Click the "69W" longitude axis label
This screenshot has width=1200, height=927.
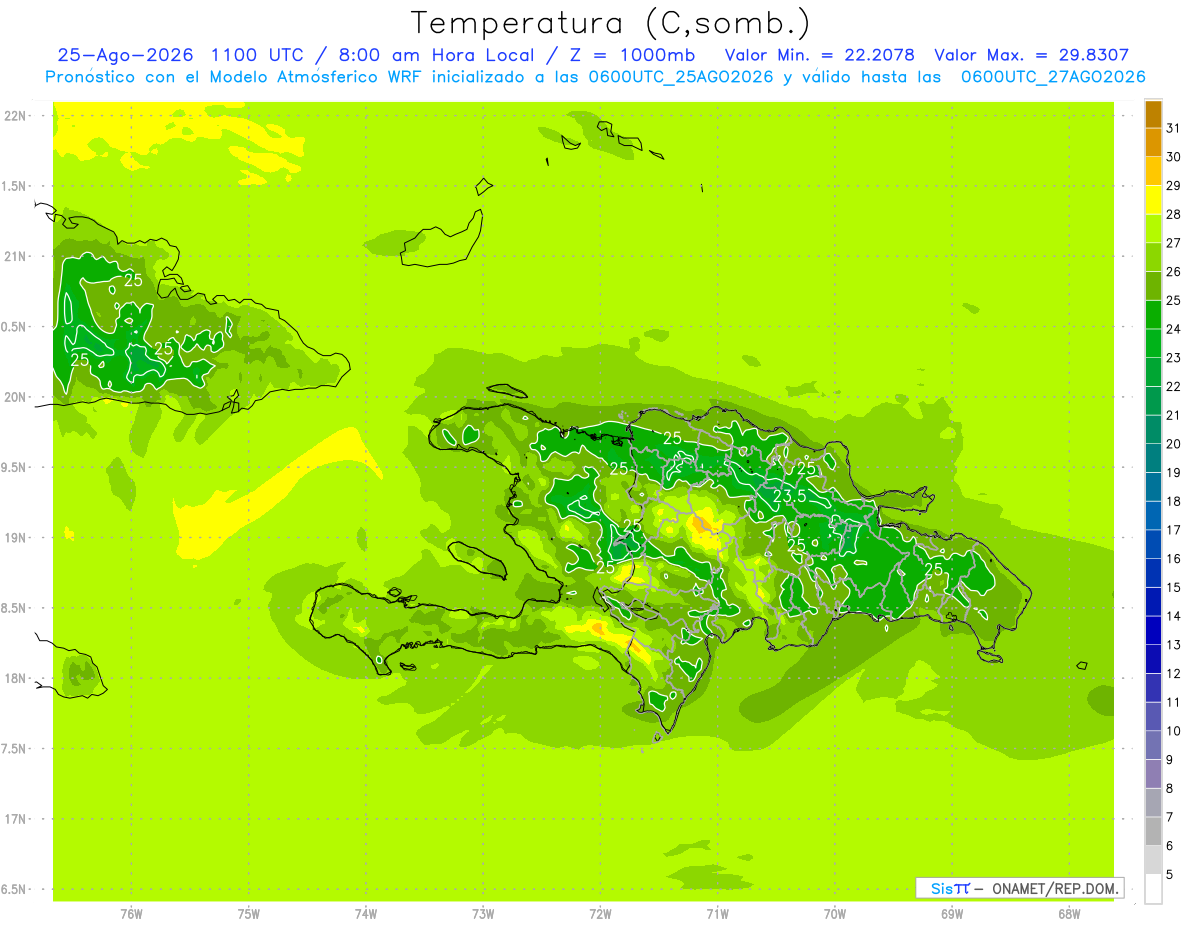pyautogui.click(x=952, y=914)
